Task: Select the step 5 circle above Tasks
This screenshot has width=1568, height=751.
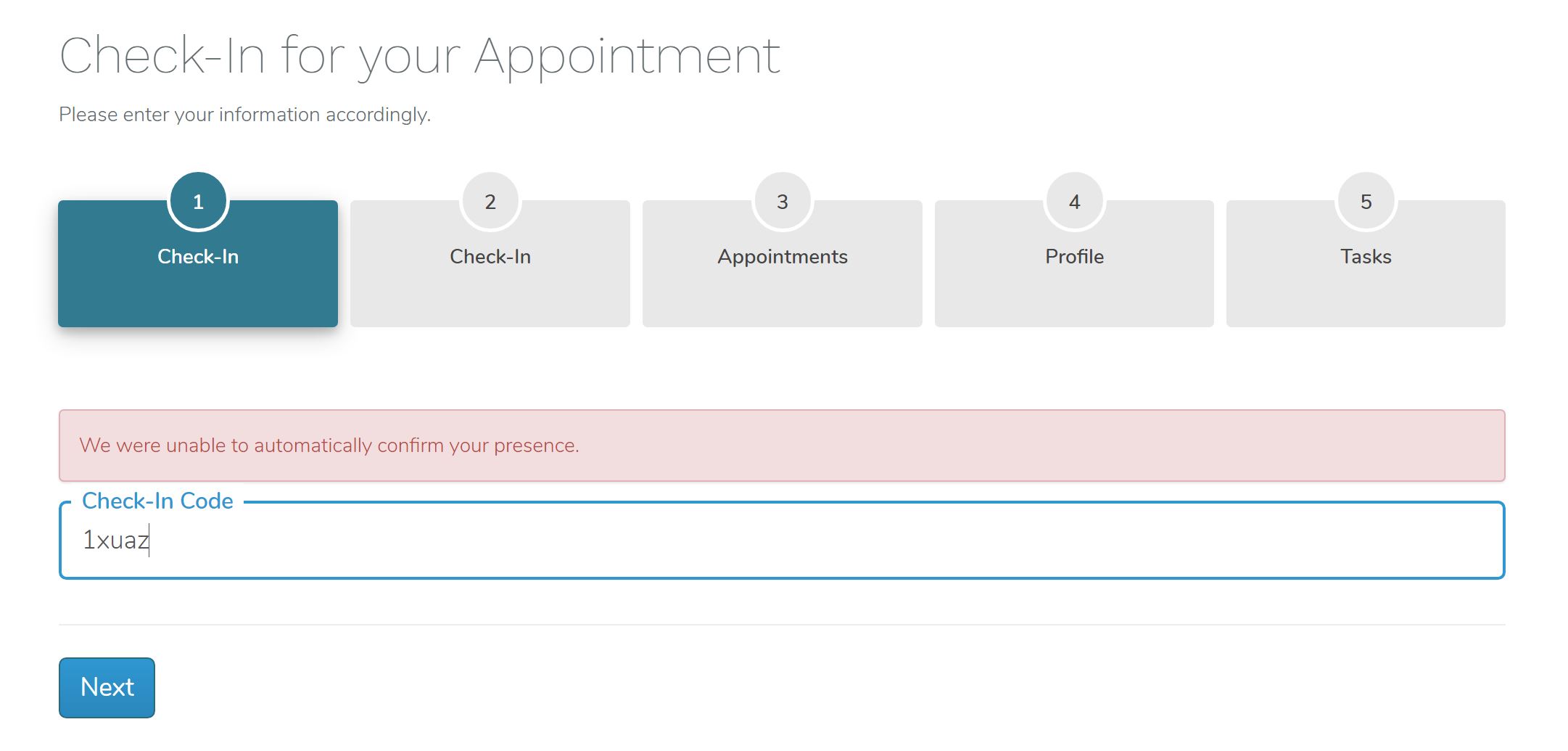Action: click(x=1366, y=201)
